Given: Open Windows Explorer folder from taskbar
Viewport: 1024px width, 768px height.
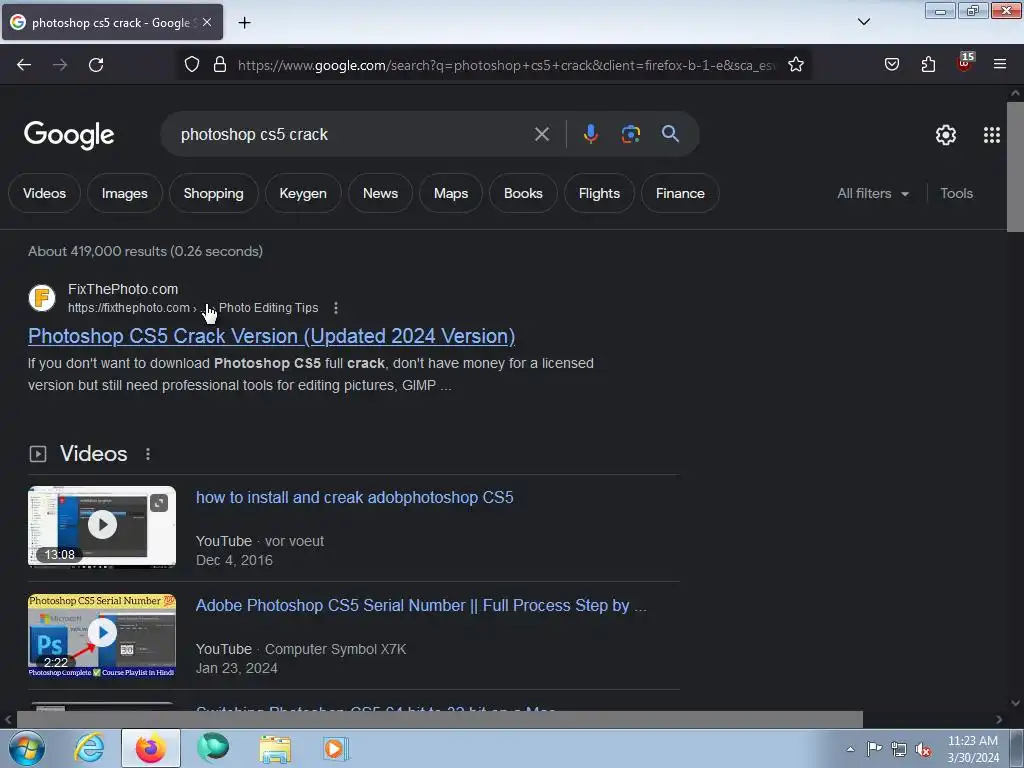Looking at the screenshot, I should [275, 748].
